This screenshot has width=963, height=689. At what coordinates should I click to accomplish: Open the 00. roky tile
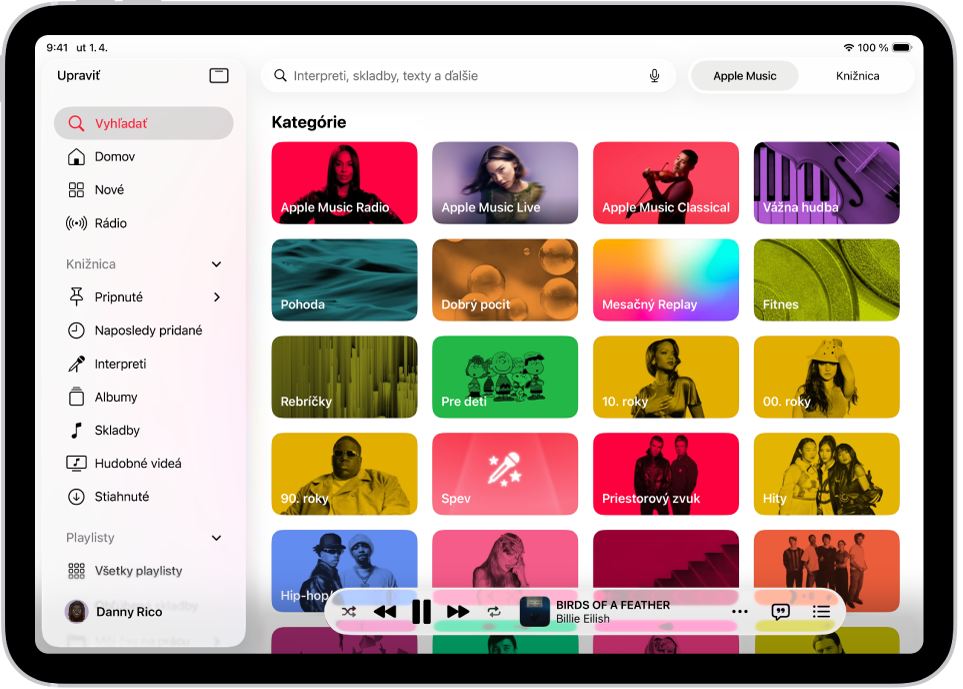tap(827, 377)
